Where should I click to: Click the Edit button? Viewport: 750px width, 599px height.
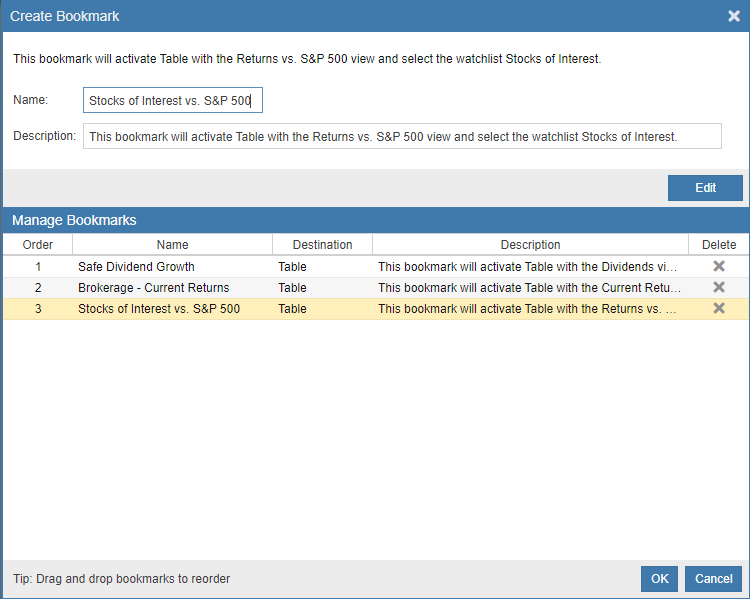[x=705, y=188]
